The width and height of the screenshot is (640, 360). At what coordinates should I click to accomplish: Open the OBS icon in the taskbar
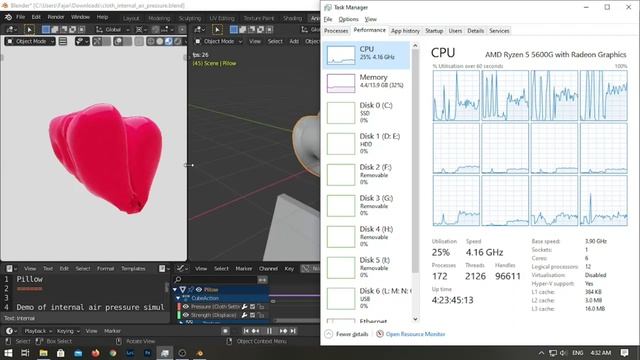[x=182, y=353]
